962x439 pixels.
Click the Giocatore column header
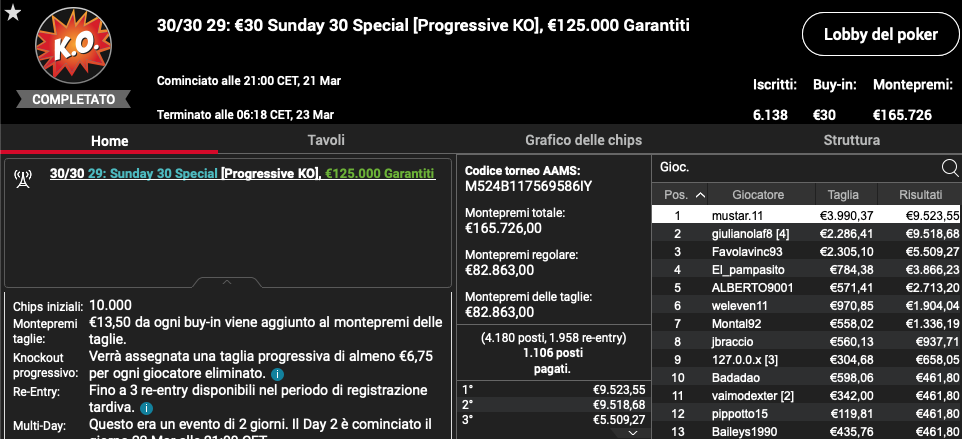tap(758, 195)
